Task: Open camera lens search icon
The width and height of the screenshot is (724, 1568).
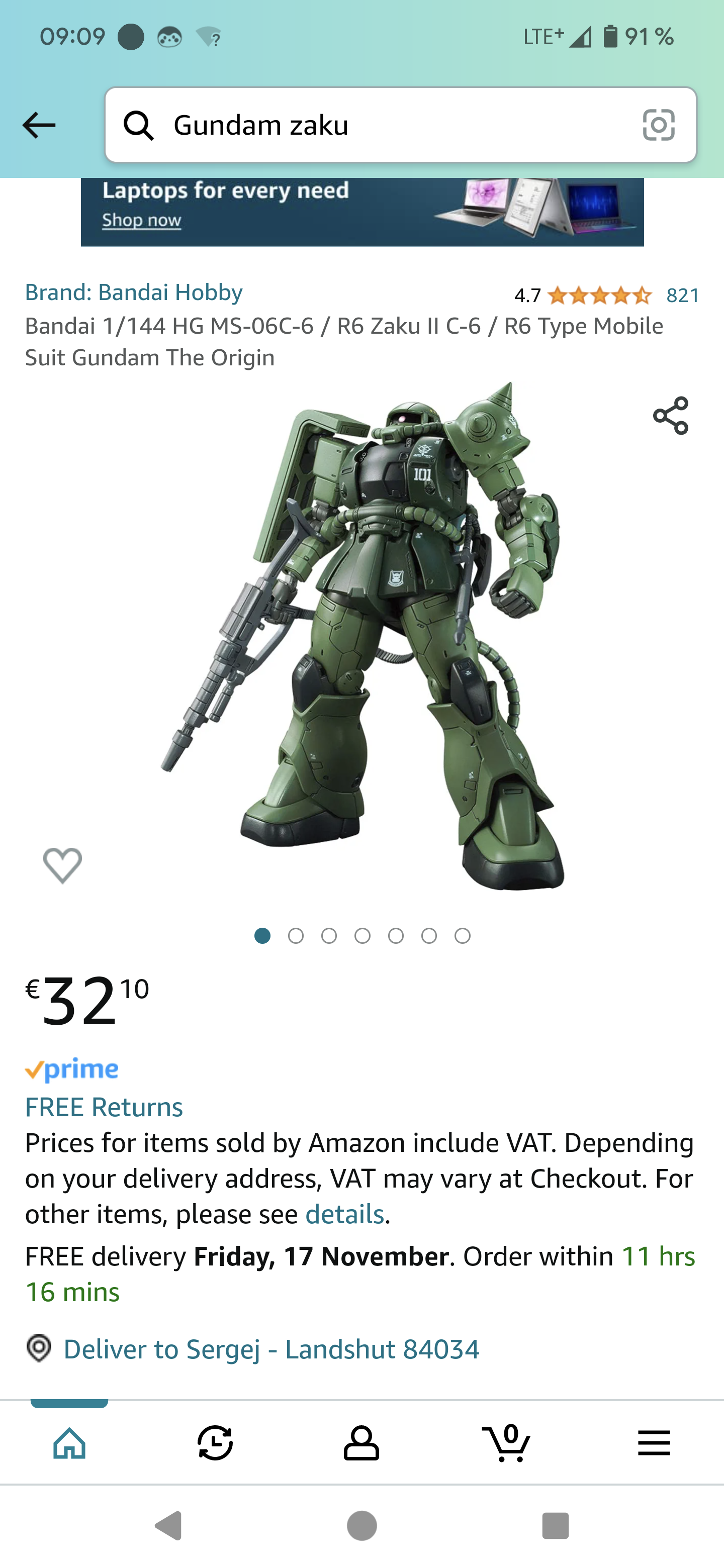Action: [x=658, y=125]
